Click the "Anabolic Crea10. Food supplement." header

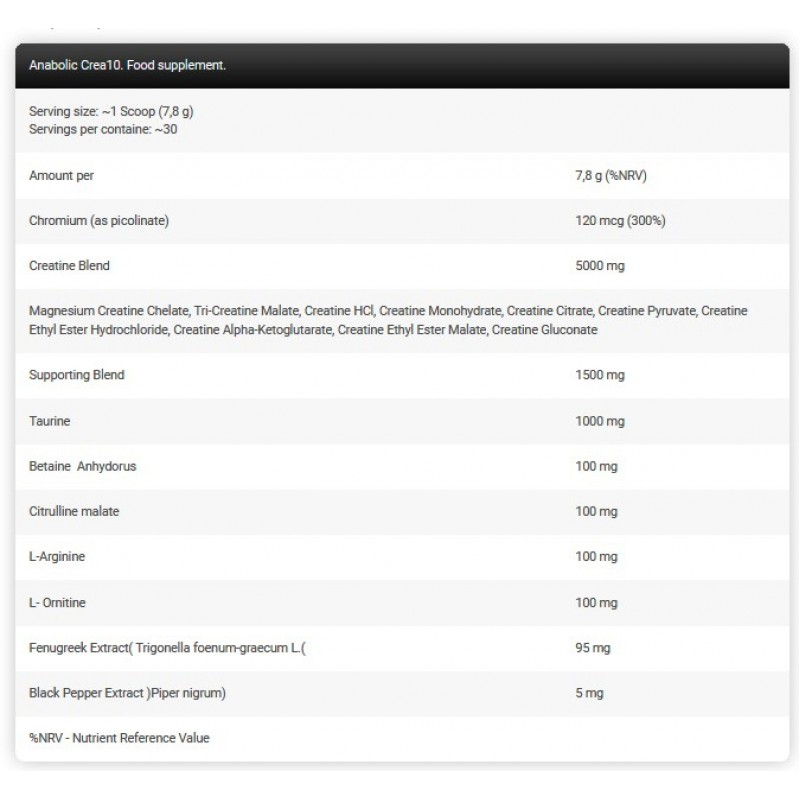pos(128,66)
